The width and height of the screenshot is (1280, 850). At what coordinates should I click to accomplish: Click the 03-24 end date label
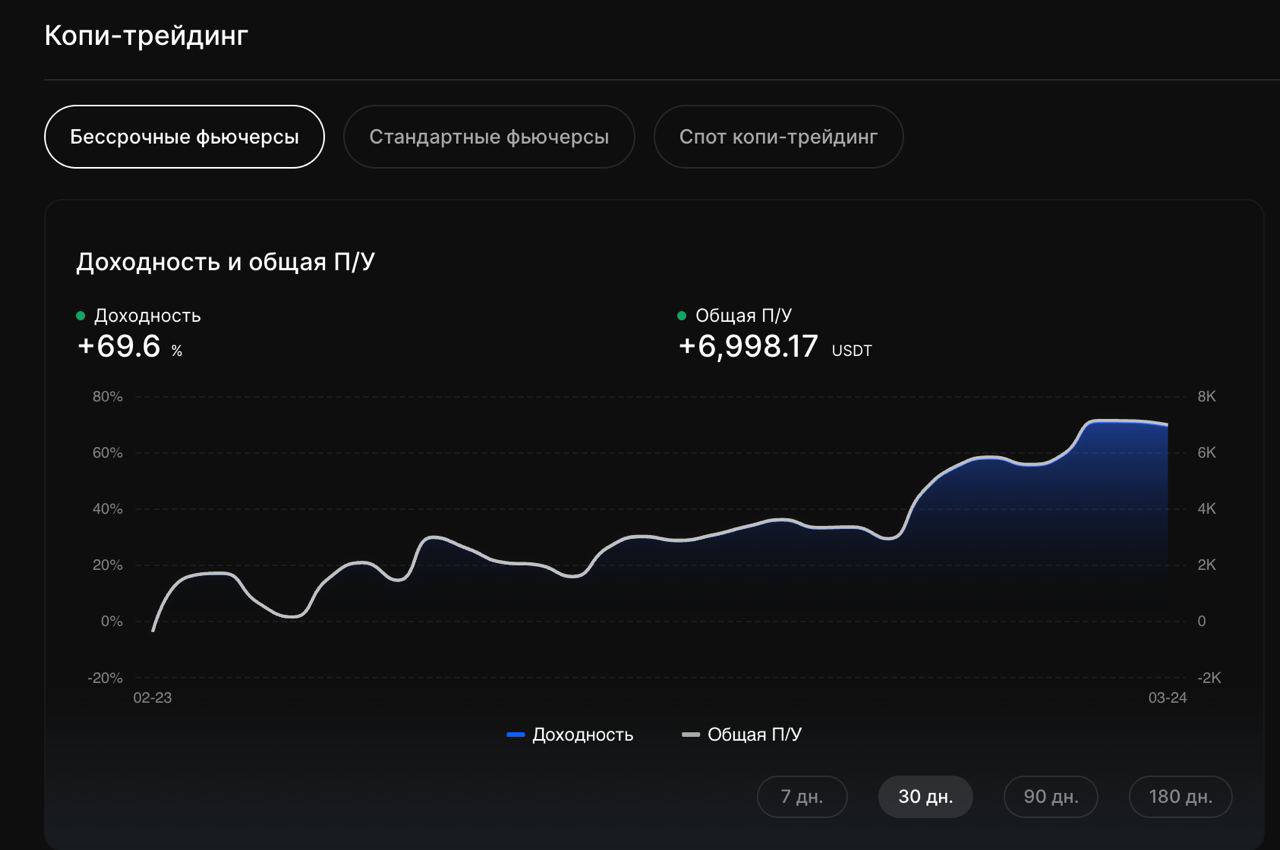coord(1167,698)
